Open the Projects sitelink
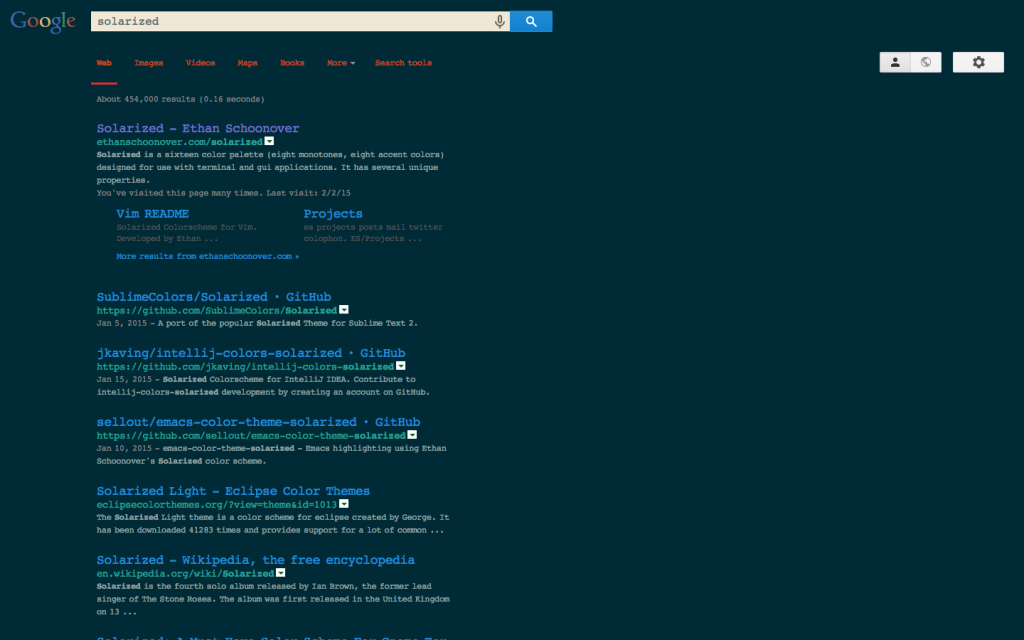 click(x=333, y=214)
